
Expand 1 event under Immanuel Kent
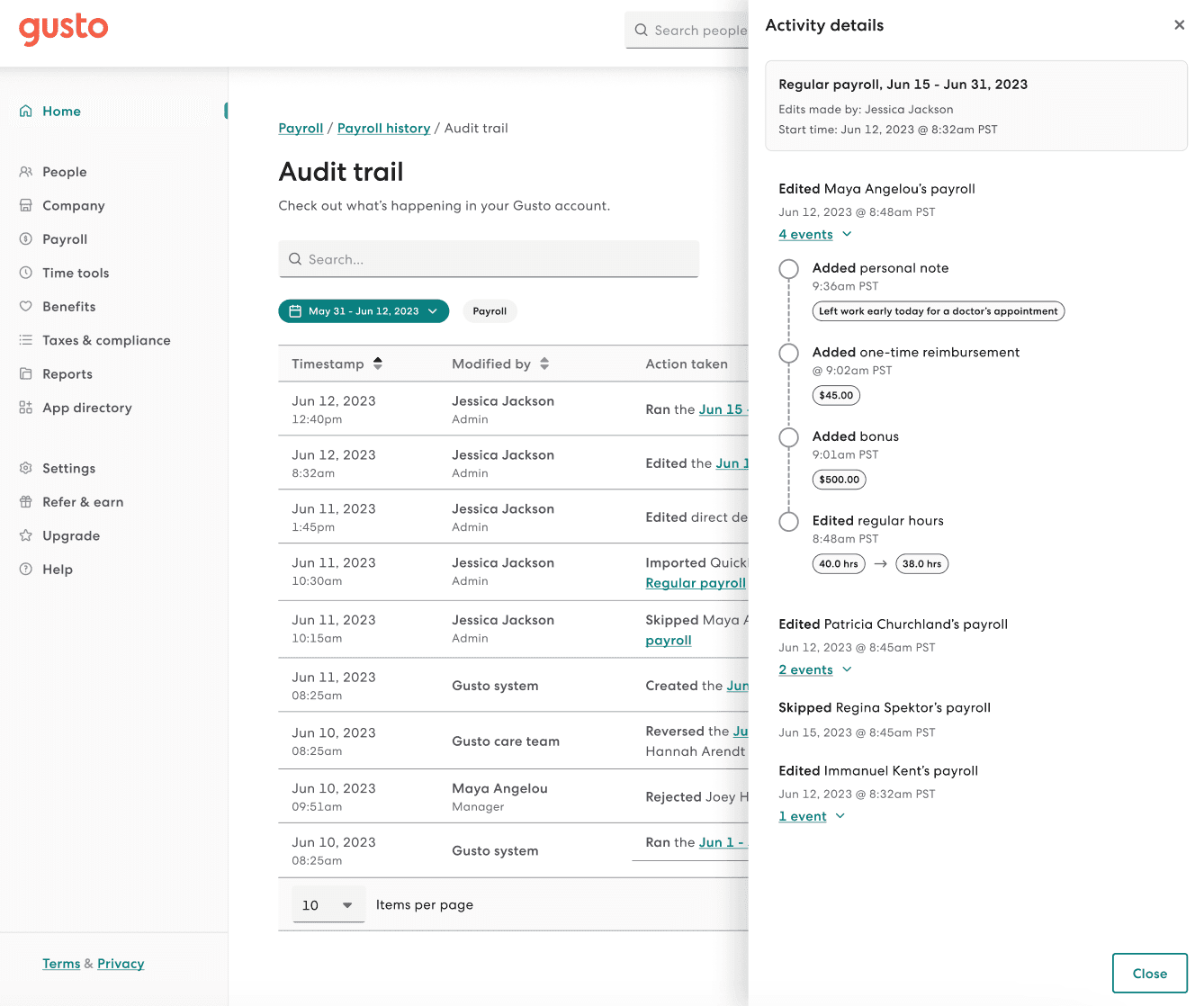tap(812, 816)
